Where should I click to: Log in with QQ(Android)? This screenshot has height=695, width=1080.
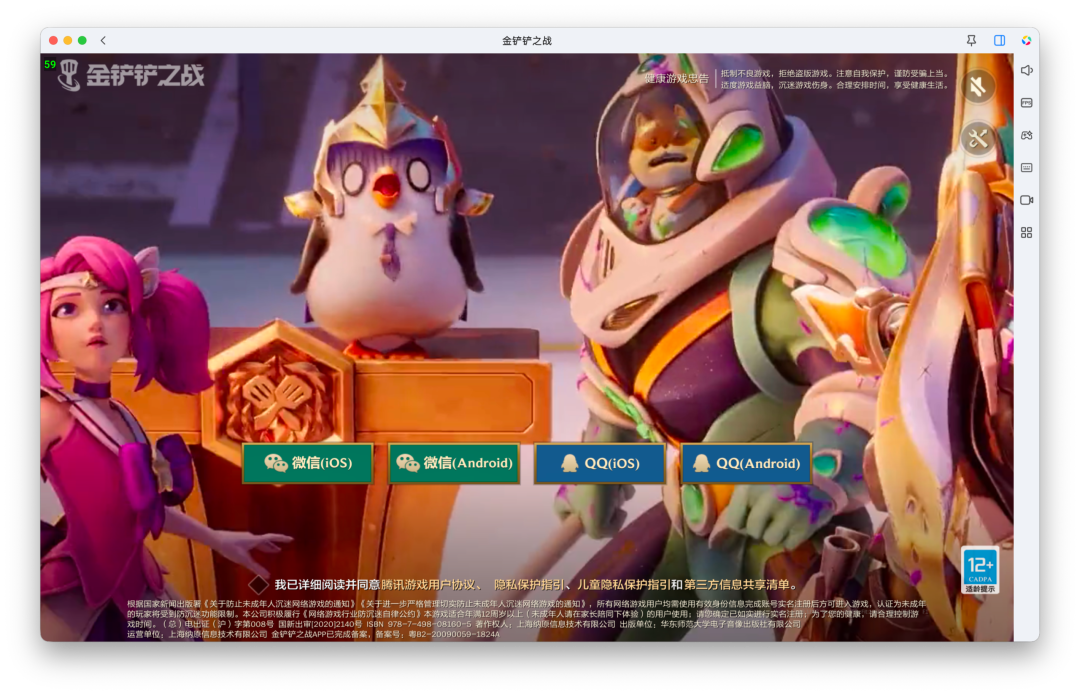tap(746, 463)
